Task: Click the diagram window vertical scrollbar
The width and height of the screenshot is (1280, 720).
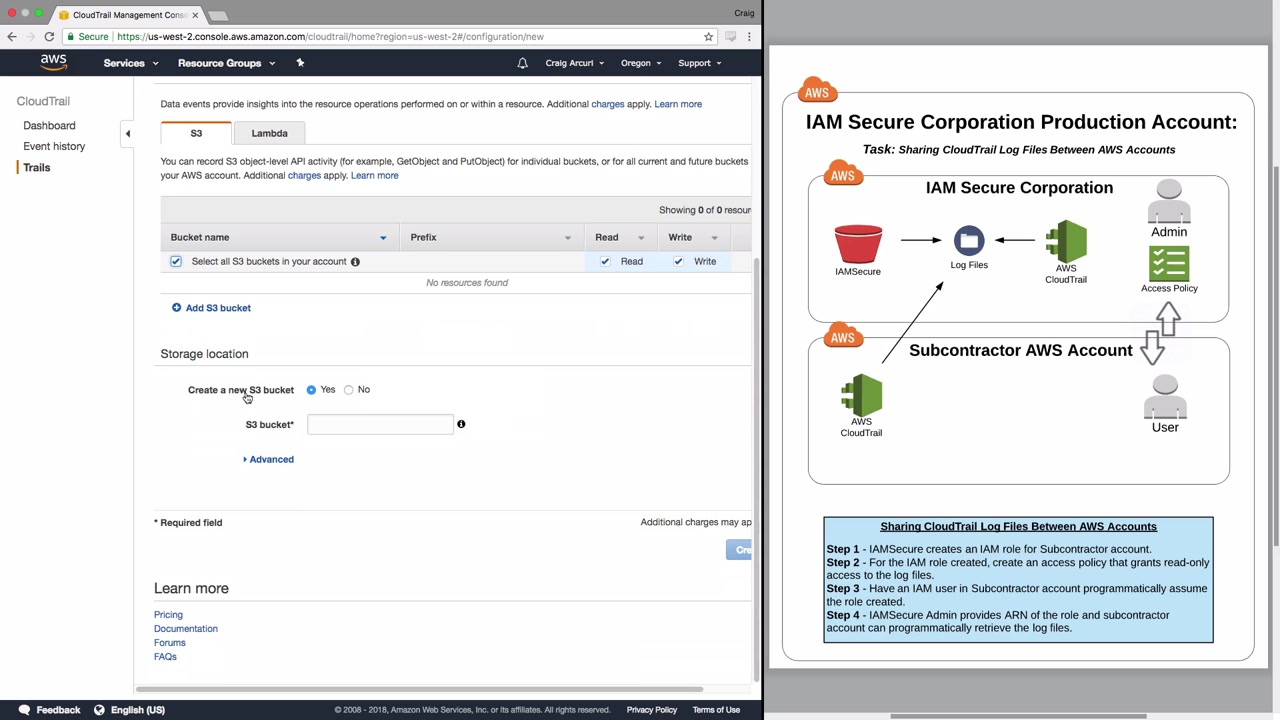Action: pyautogui.click(x=1275, y=355)
